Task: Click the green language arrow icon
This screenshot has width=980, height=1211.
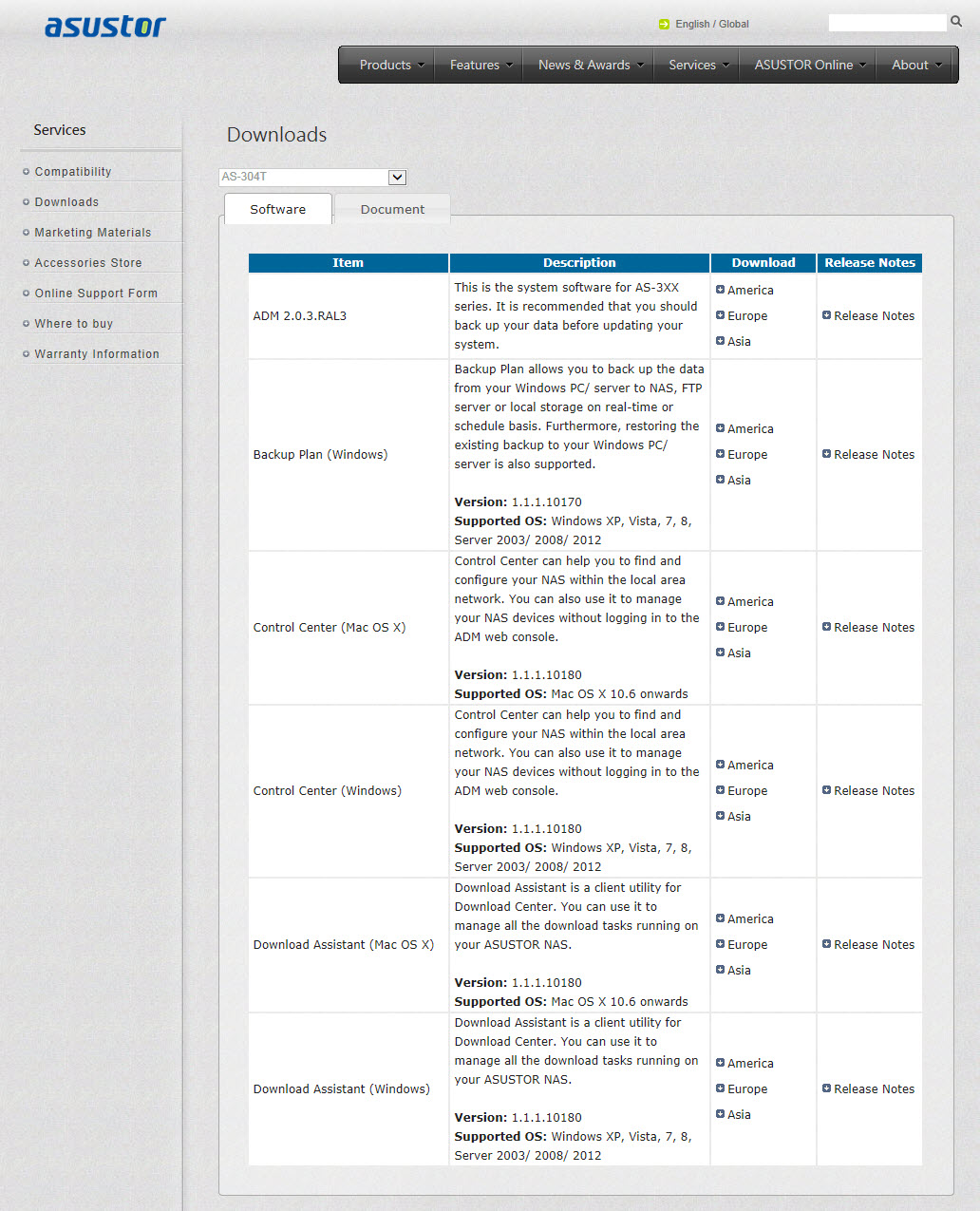Action: 664,24
